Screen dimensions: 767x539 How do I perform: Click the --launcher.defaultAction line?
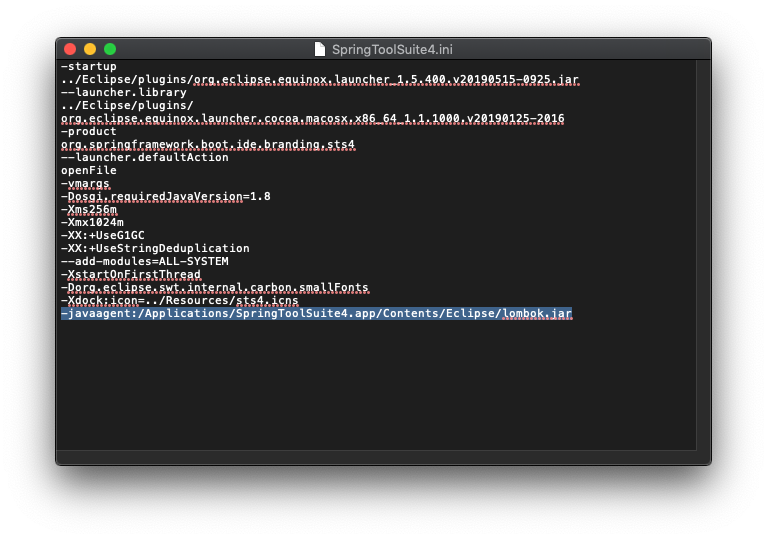click(x=145, y=157)
